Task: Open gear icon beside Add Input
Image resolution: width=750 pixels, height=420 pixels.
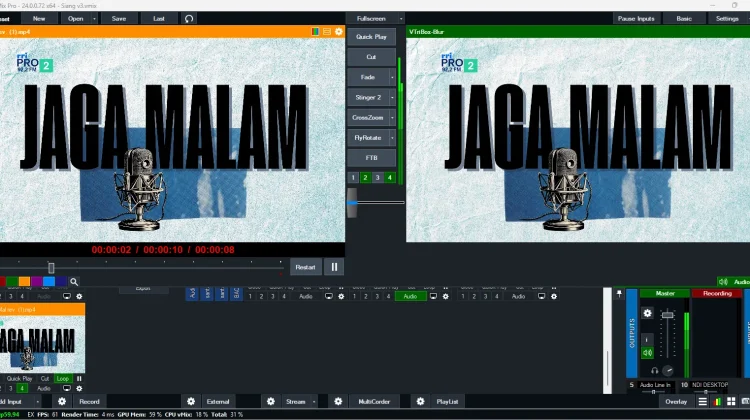Action: tap(62, 401)
